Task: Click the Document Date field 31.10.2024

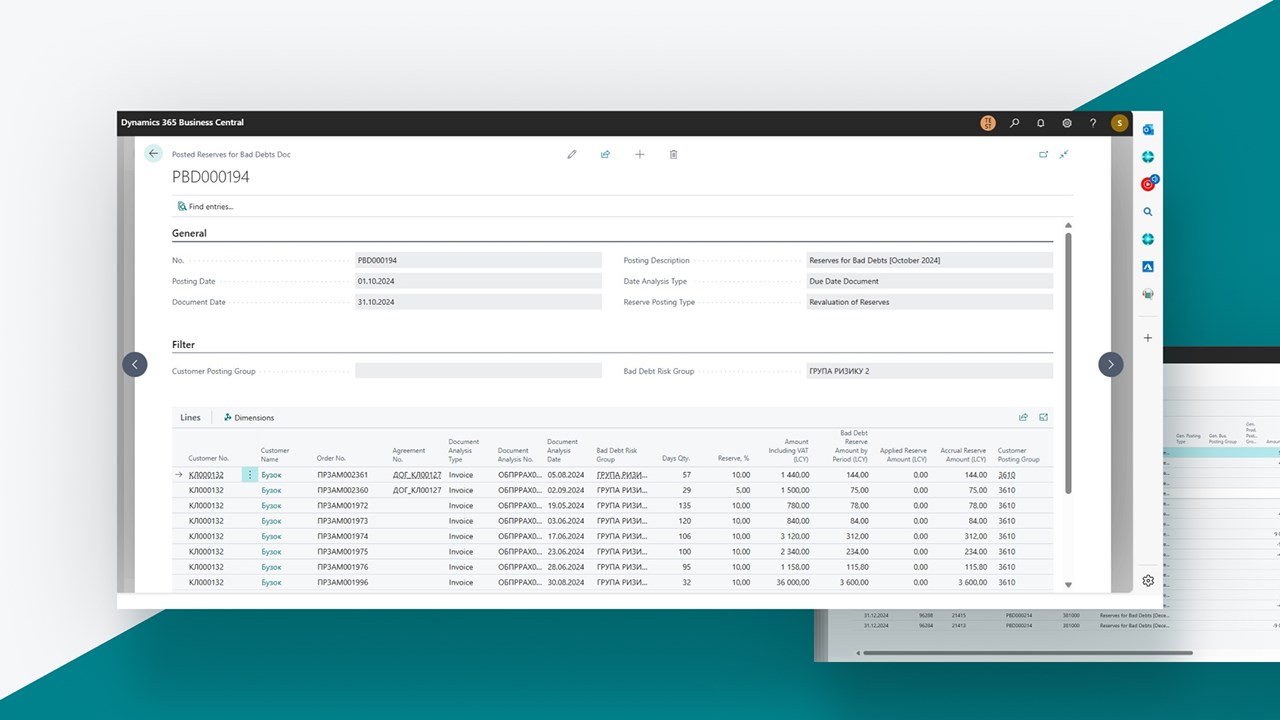Action: pos(479,302)
